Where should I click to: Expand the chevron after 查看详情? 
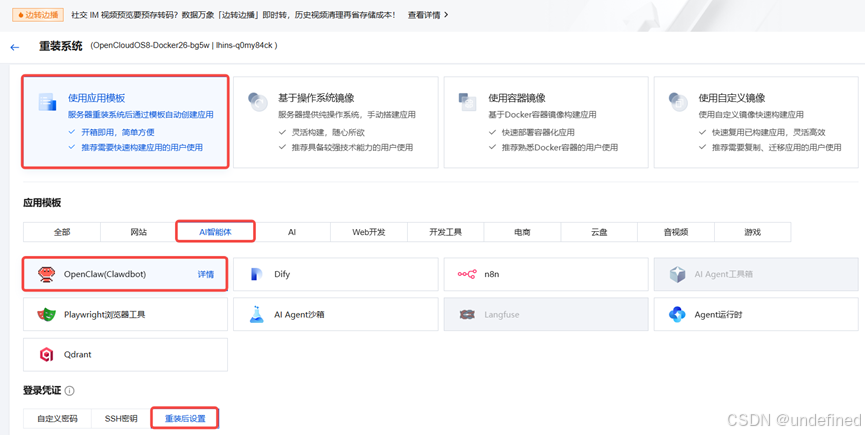click(x=446, y=15)
